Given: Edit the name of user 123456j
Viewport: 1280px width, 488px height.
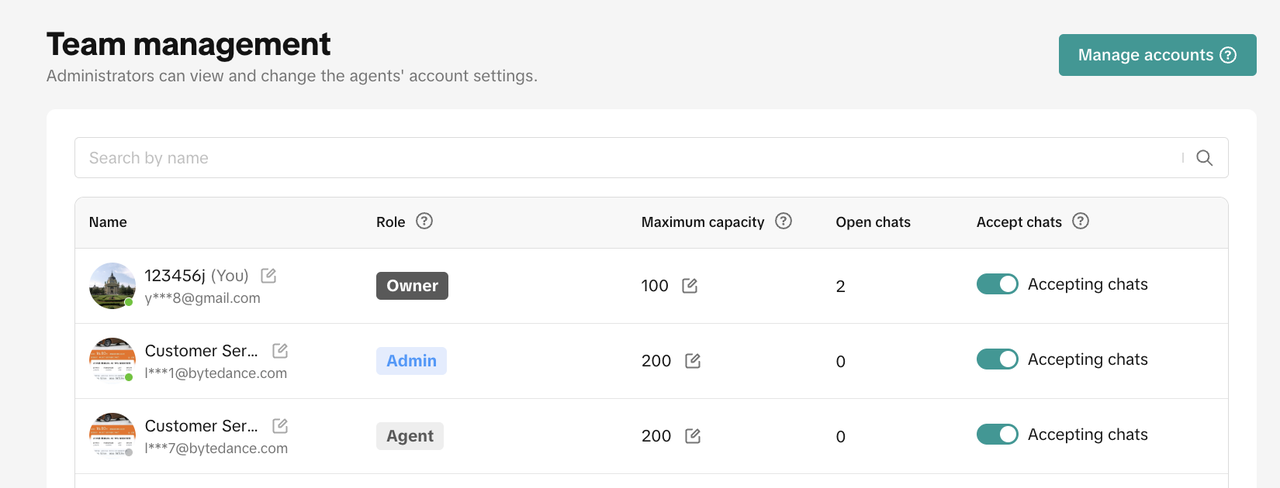Looking at the screenshot, I should click(268, 275).
